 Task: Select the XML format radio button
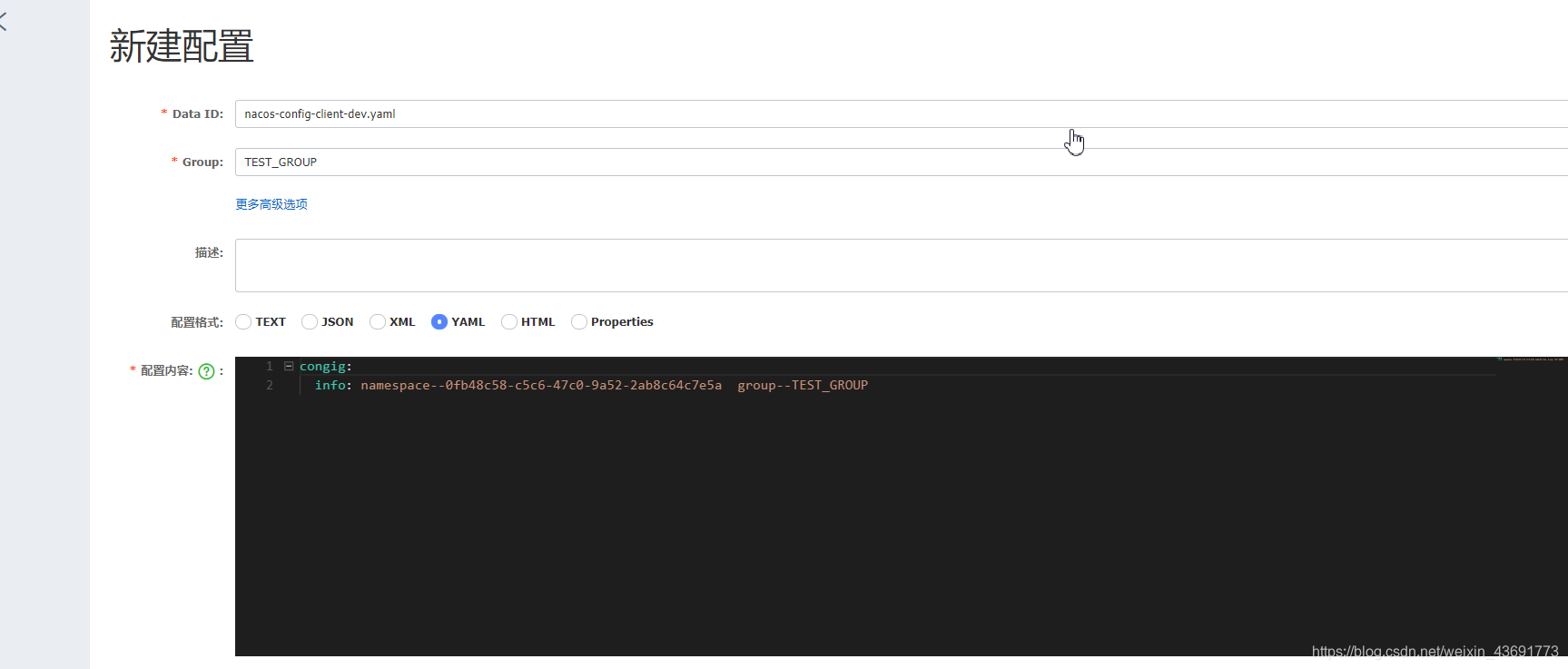pos(378,321)
